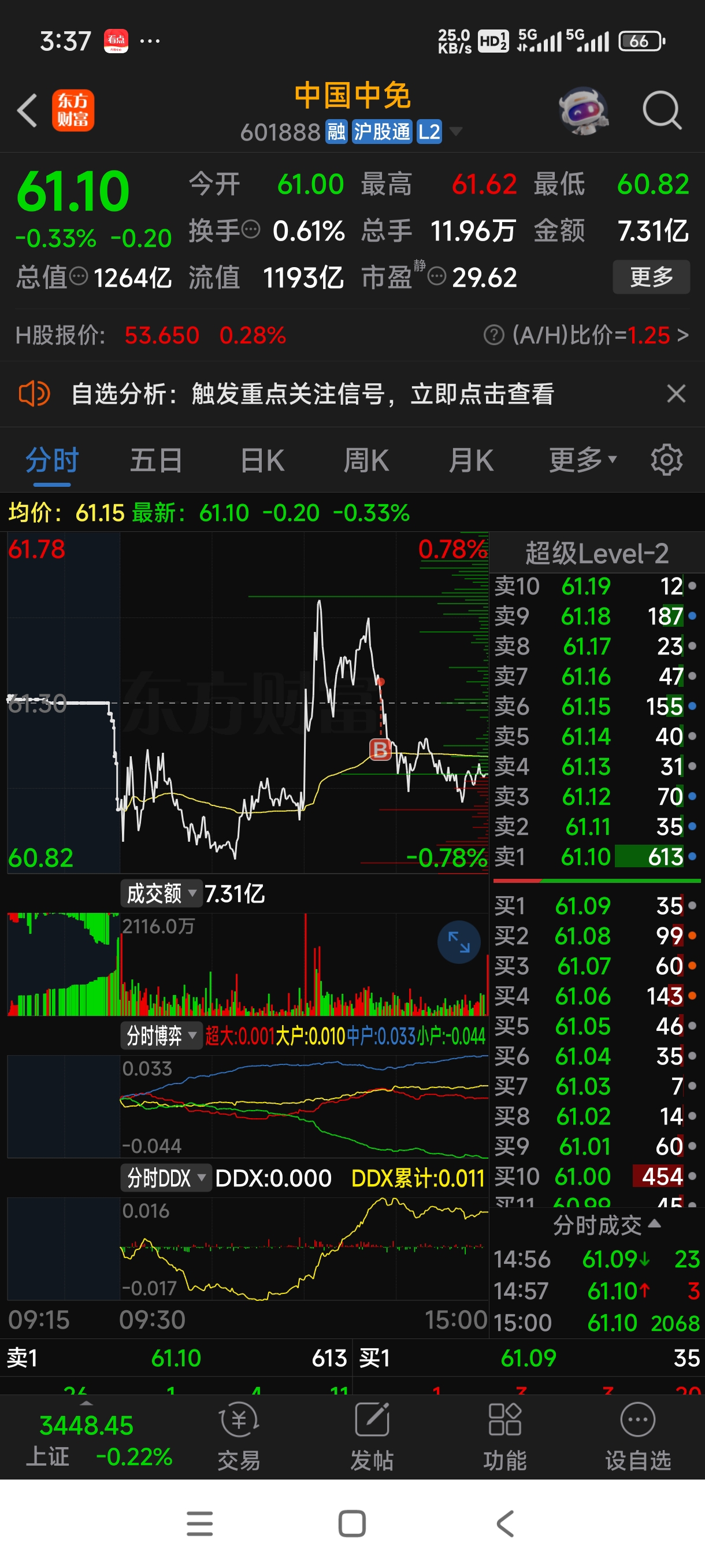Tap the intraday price line chart

point(247,703)
